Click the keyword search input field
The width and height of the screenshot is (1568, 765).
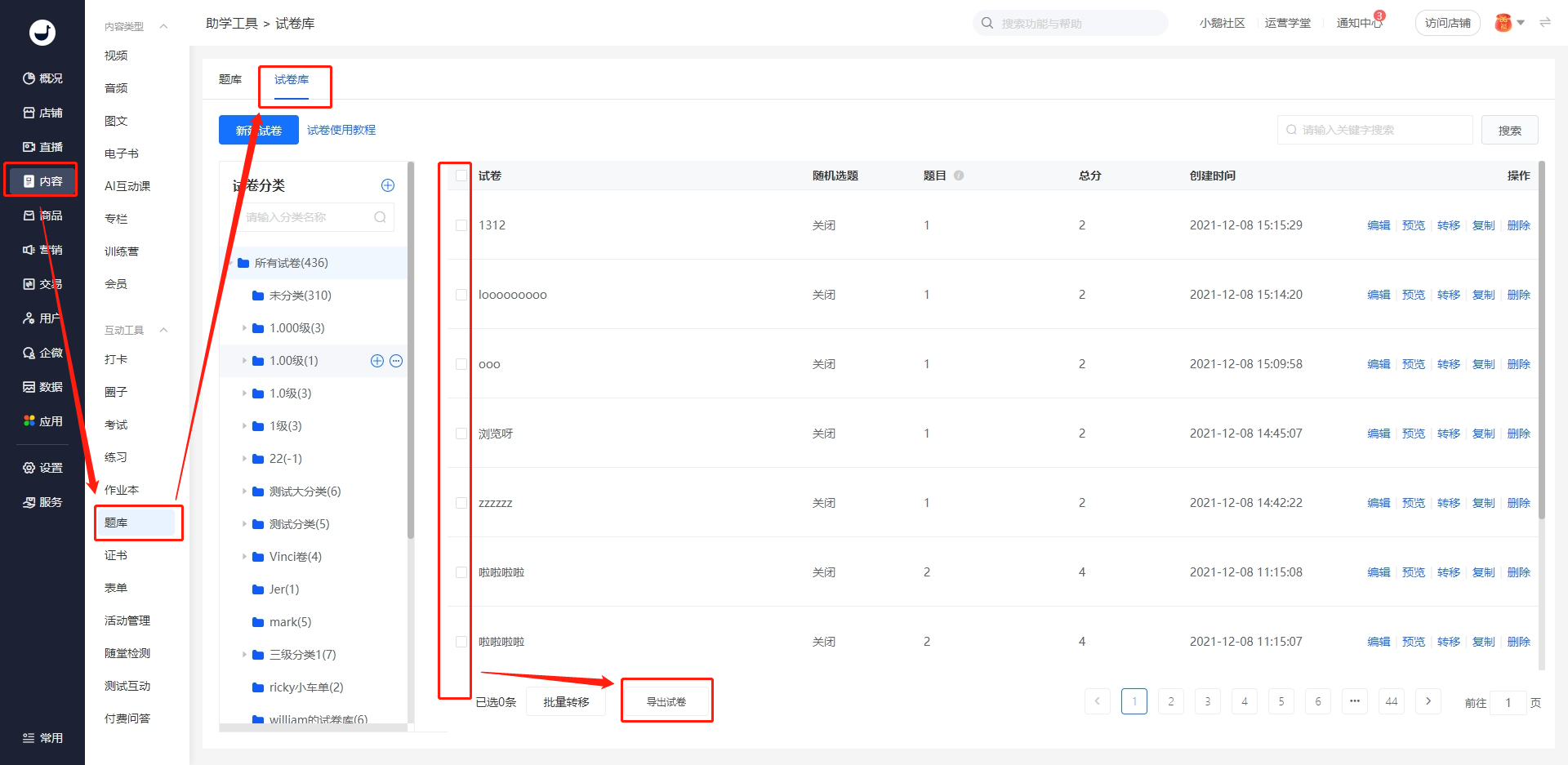point(1374,130)
